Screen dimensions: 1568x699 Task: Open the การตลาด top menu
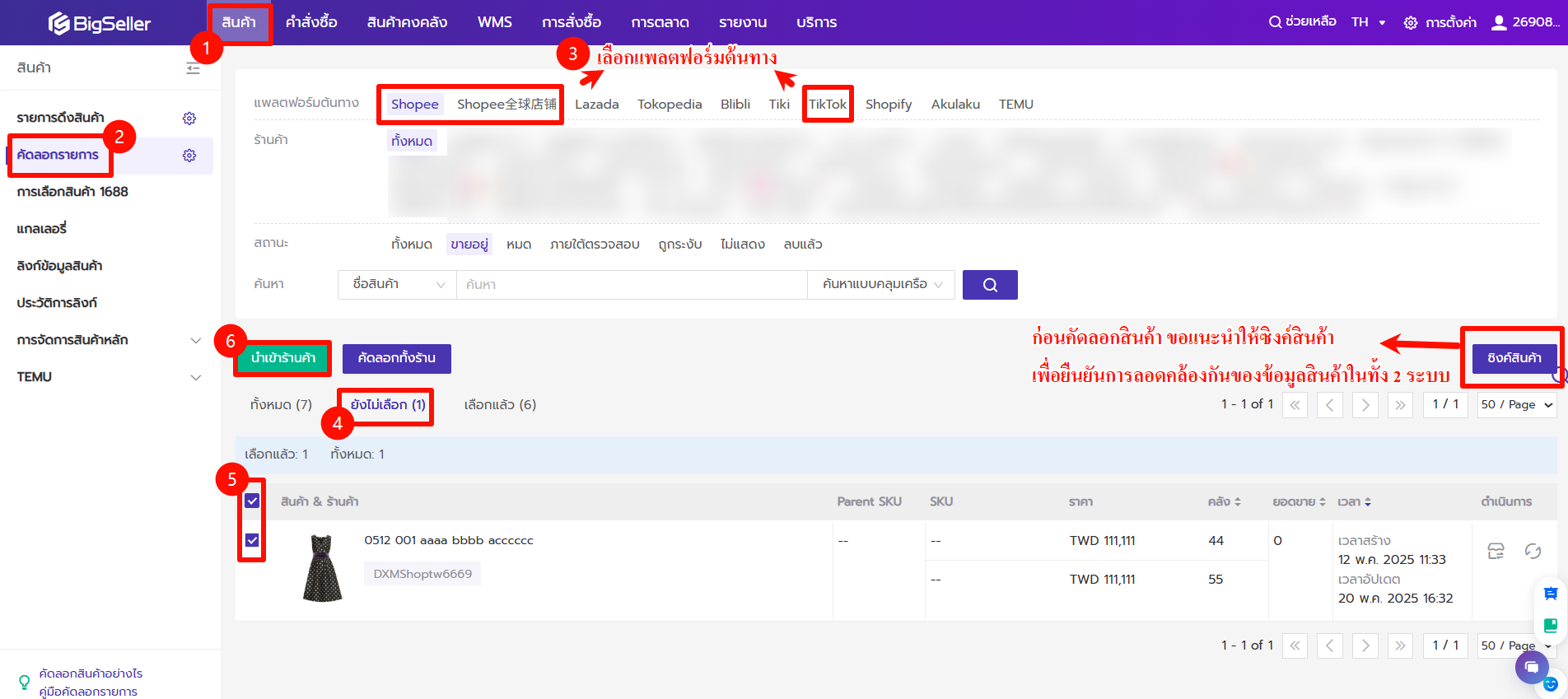(660, 22)
